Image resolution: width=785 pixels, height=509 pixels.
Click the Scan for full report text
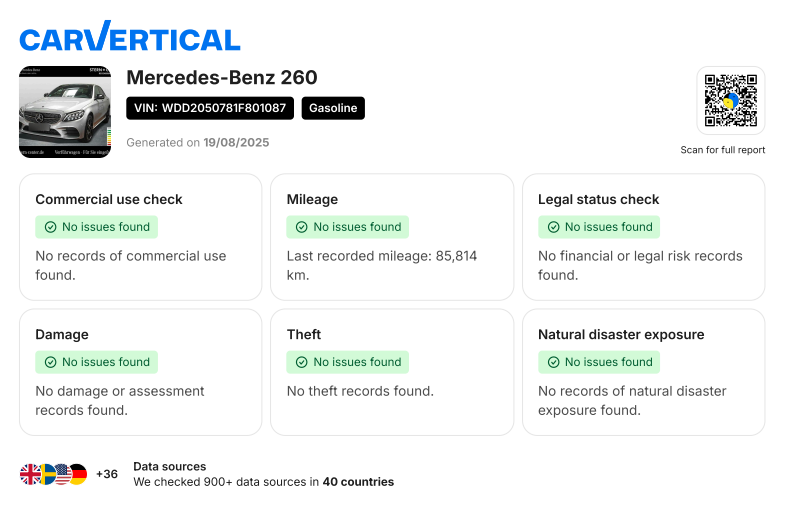click(x=722, y=150)
